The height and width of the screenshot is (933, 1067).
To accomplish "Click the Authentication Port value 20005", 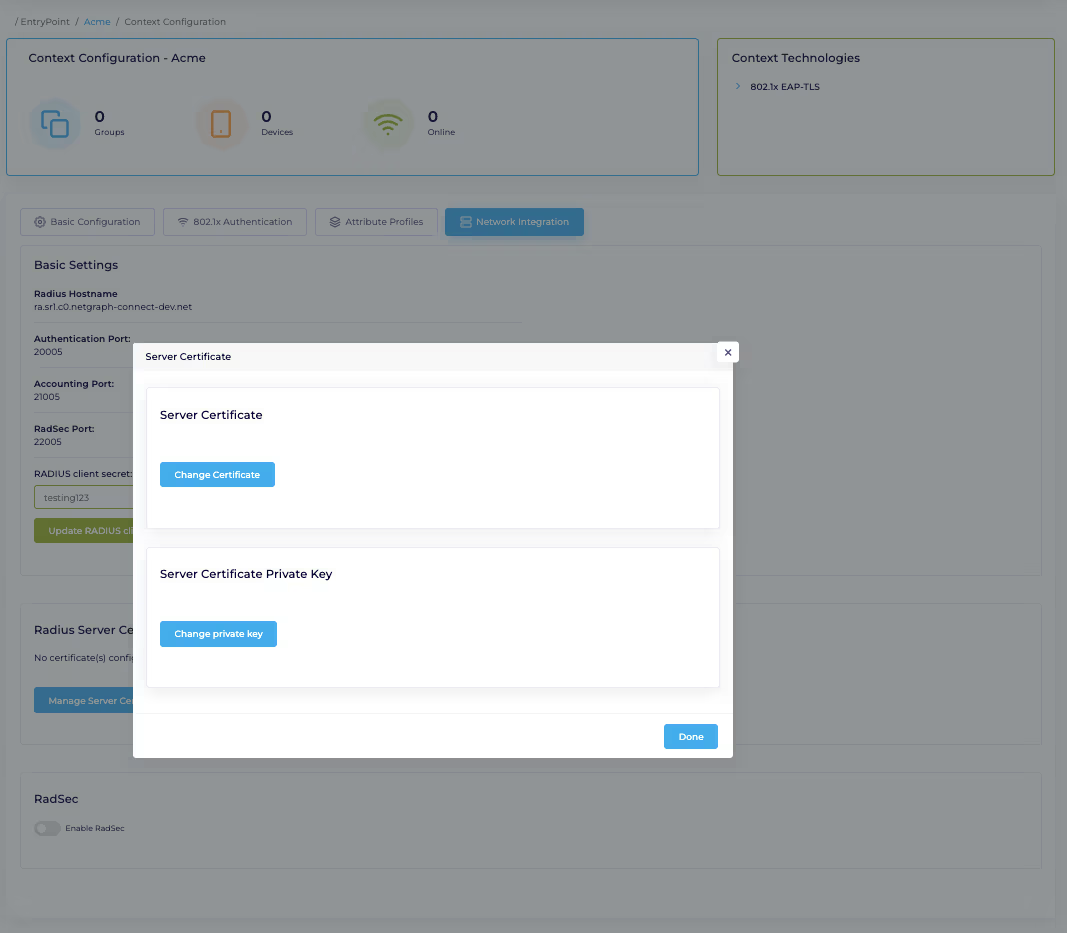I will pos(48,352).
